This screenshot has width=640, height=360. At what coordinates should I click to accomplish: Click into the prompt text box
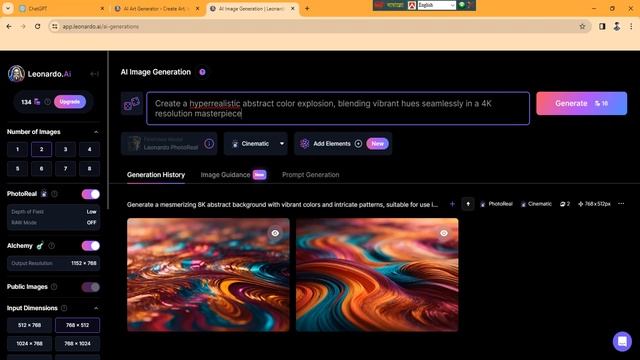(x=338, y=108)
